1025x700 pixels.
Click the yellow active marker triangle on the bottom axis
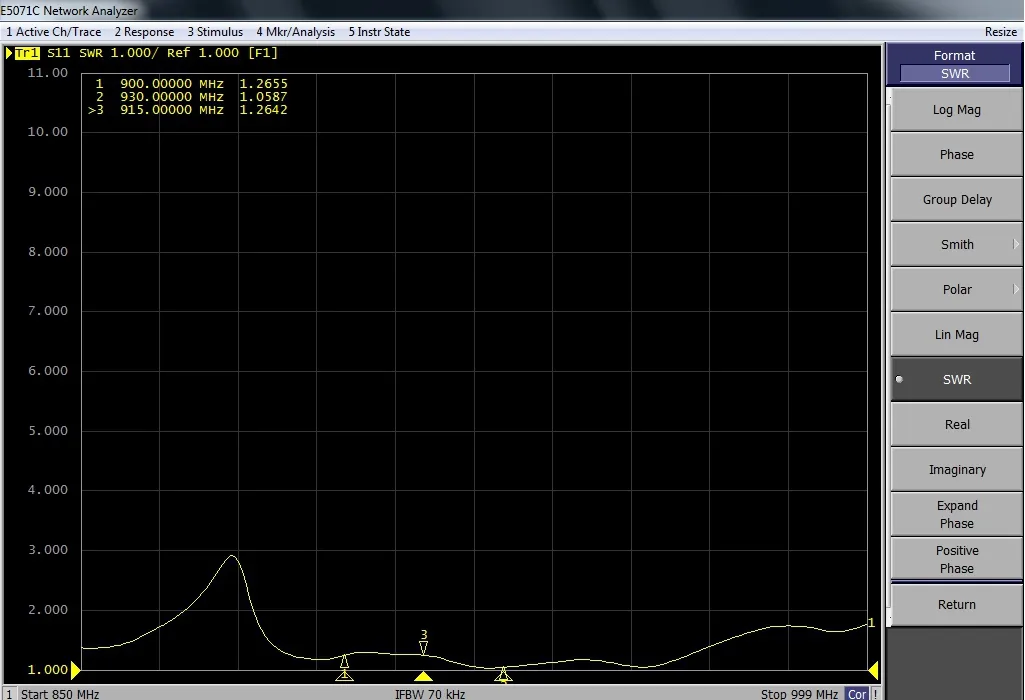423,676
